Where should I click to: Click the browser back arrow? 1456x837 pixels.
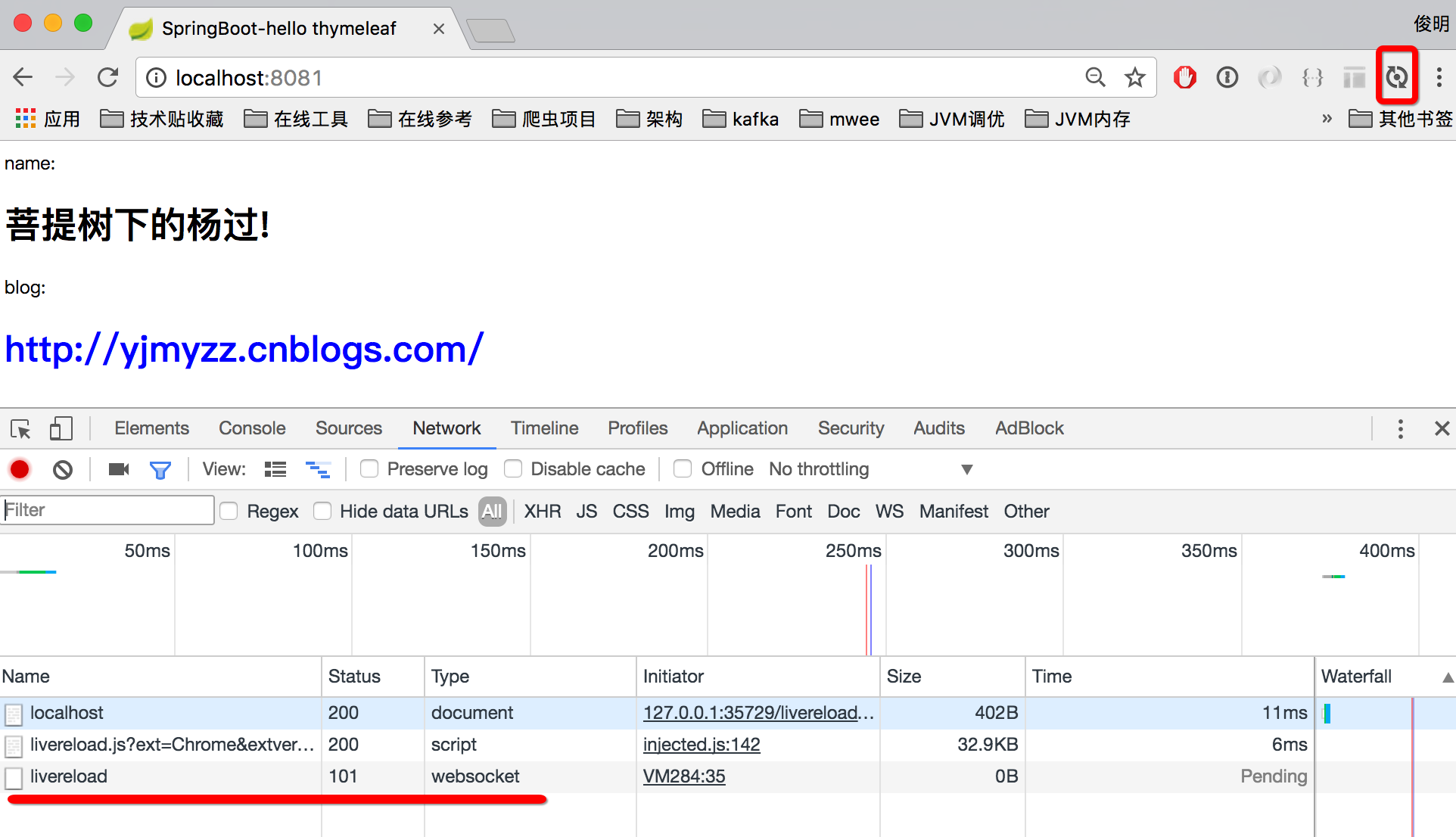coord(23,77)
